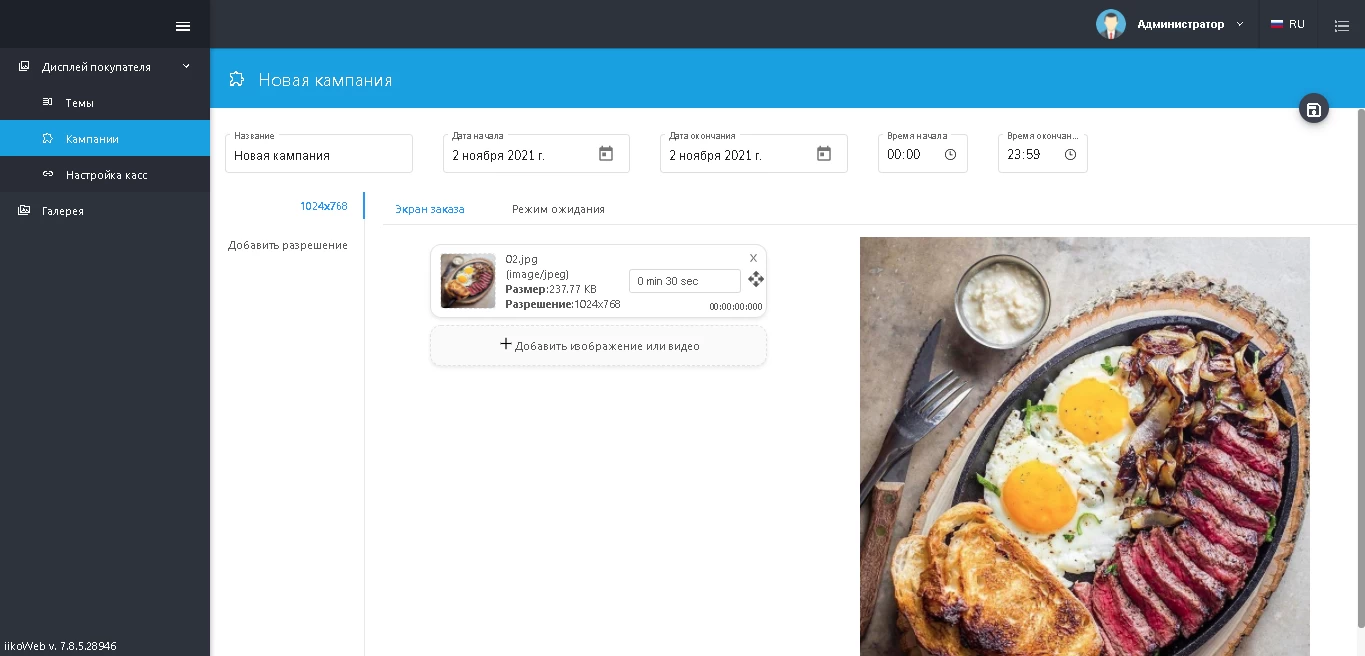Viewport: 1365px width, 656px height.
Task: Click the end time clock icon
Action: point(1070,155)
